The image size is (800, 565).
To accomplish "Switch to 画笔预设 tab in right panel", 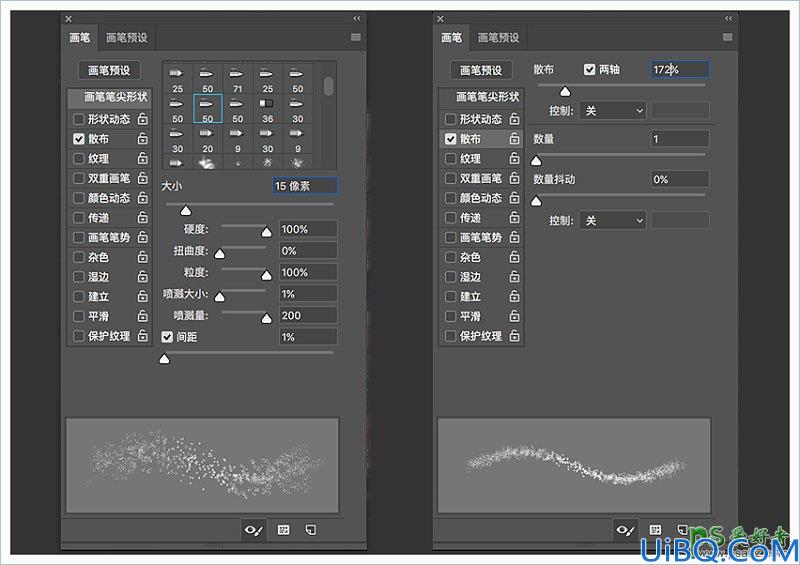I will click(x=498, y=38).
